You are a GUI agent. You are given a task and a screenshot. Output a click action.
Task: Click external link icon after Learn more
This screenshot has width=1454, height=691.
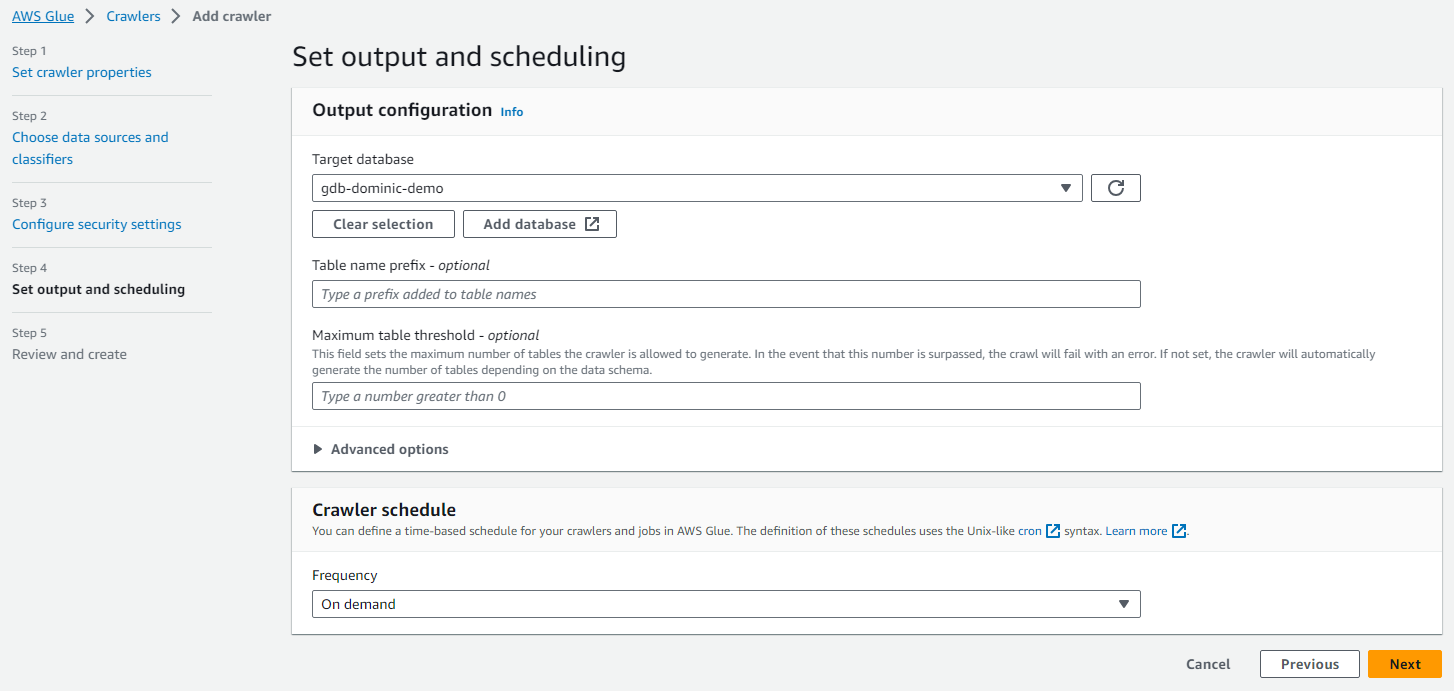1179,531
